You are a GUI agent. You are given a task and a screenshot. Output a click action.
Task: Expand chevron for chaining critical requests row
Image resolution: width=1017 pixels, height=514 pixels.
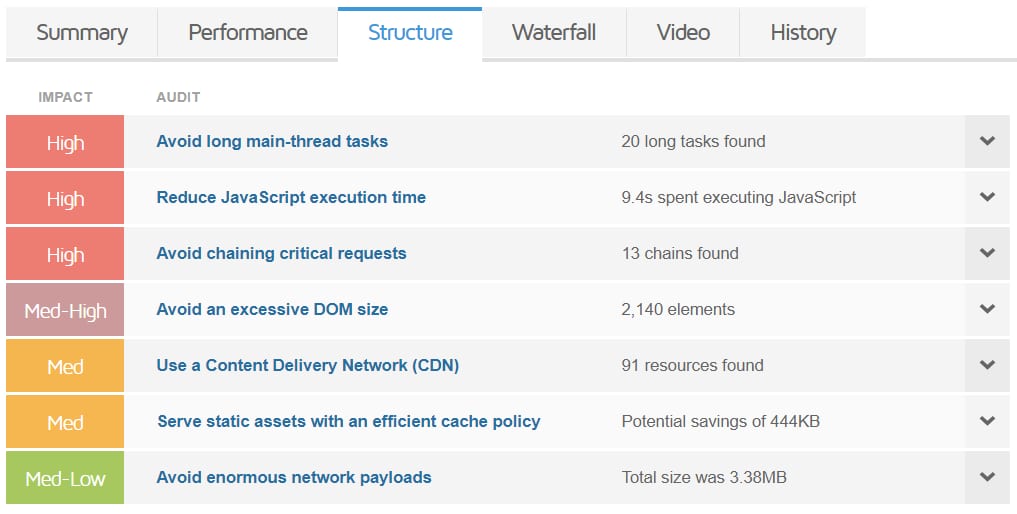(987, 254)
